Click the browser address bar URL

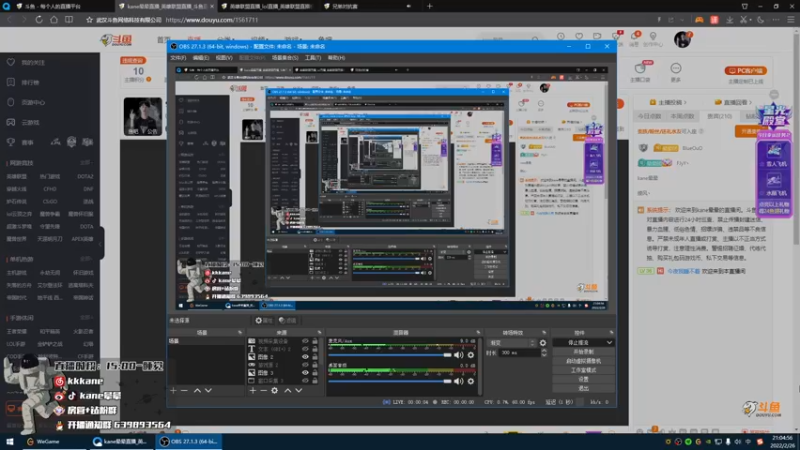pos(212,20)
